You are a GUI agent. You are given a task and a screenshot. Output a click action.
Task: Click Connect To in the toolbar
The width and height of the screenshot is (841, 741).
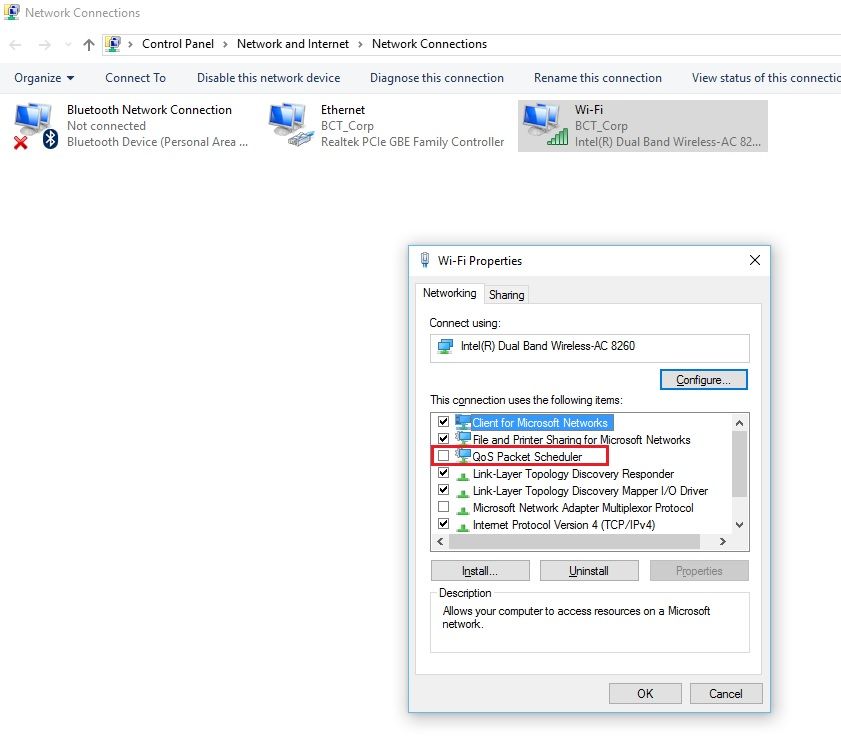pos(136,78)
